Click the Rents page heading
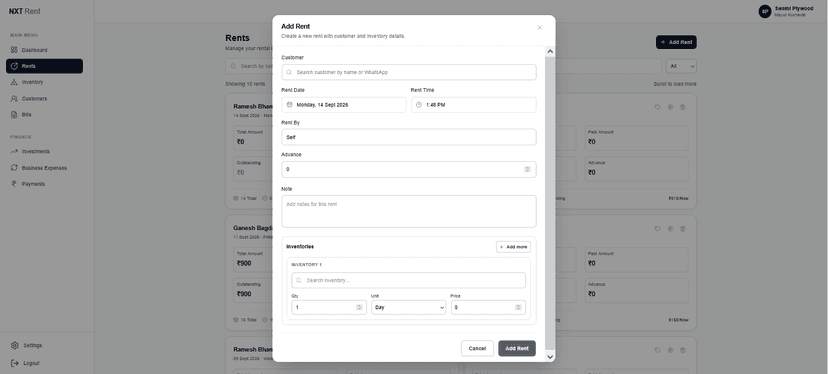Screen dimensions: 828x374 click(237, 38)
